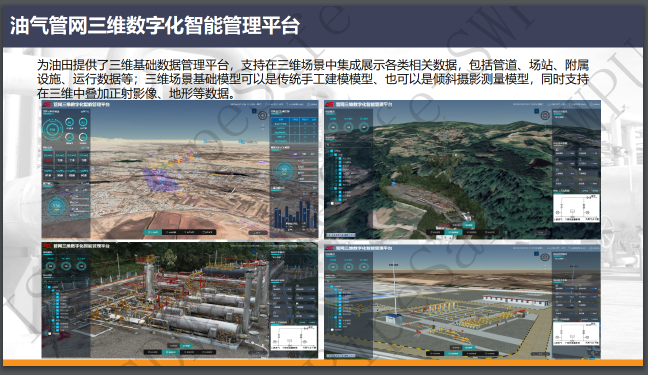
Task: Click the blue square beside the desert compass
Action: click(254, 111)
